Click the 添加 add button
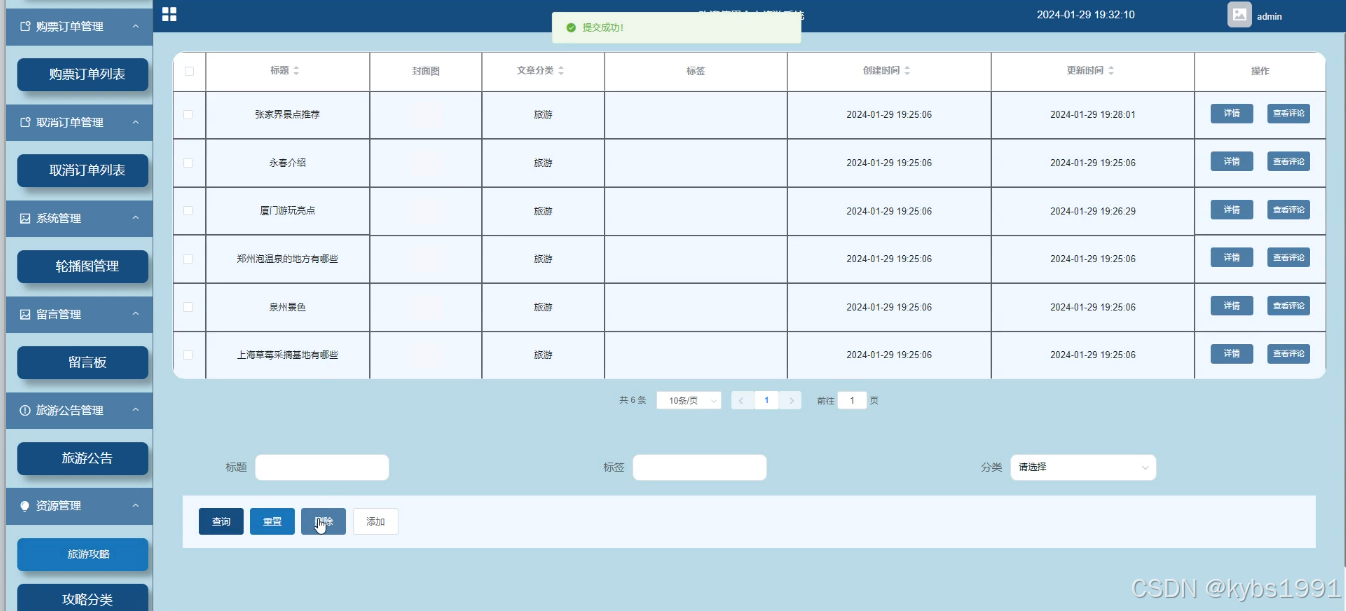 coord(375,522)
